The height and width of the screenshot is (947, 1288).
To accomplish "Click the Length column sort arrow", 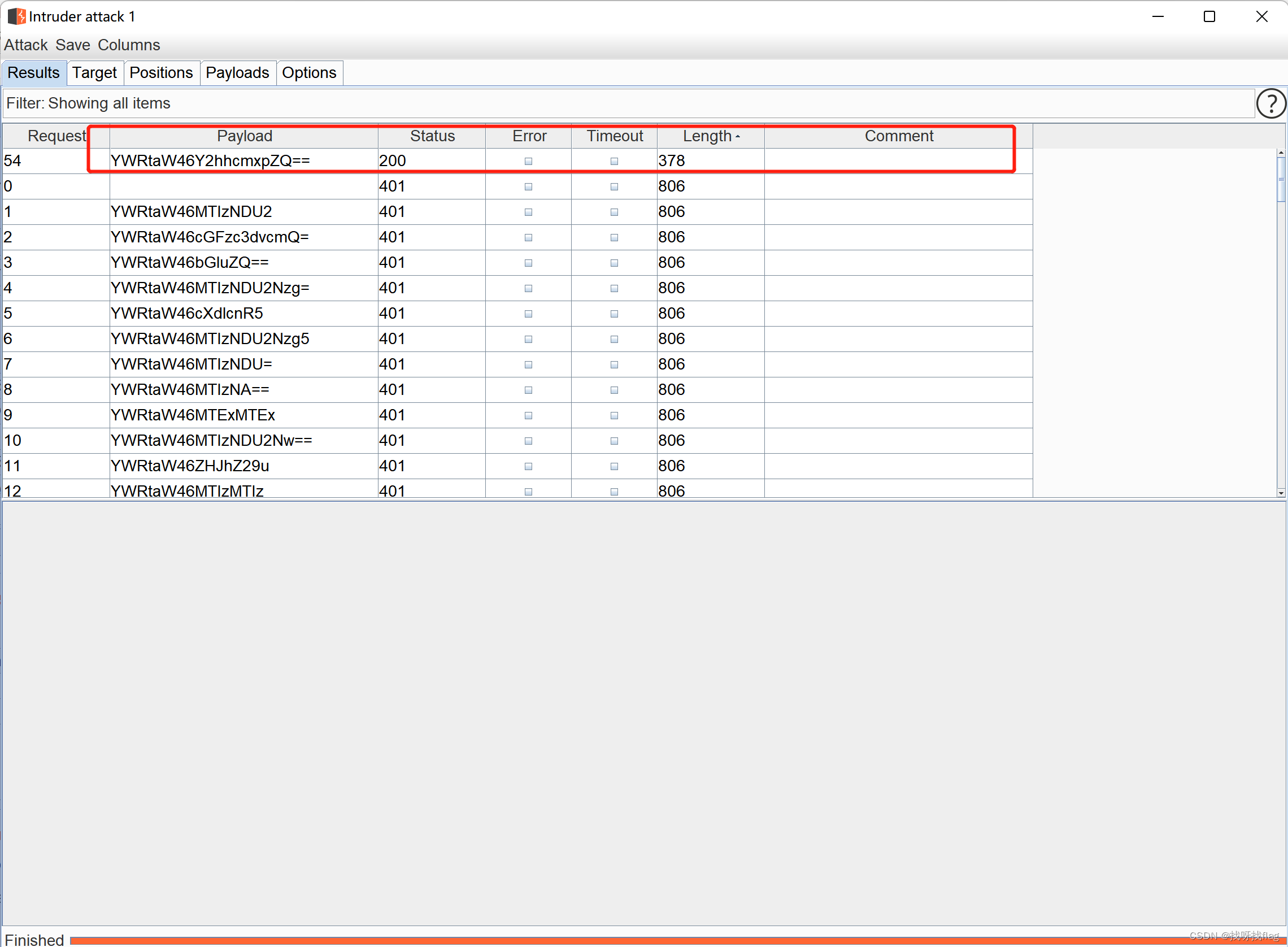I will point(737,136).
